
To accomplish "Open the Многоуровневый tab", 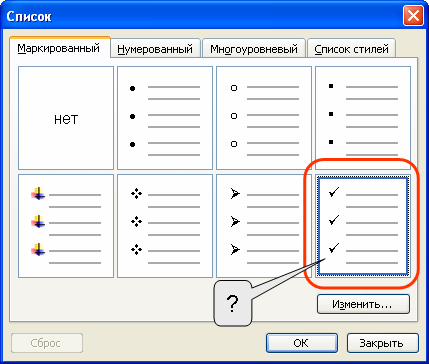I will coord(254,49).
